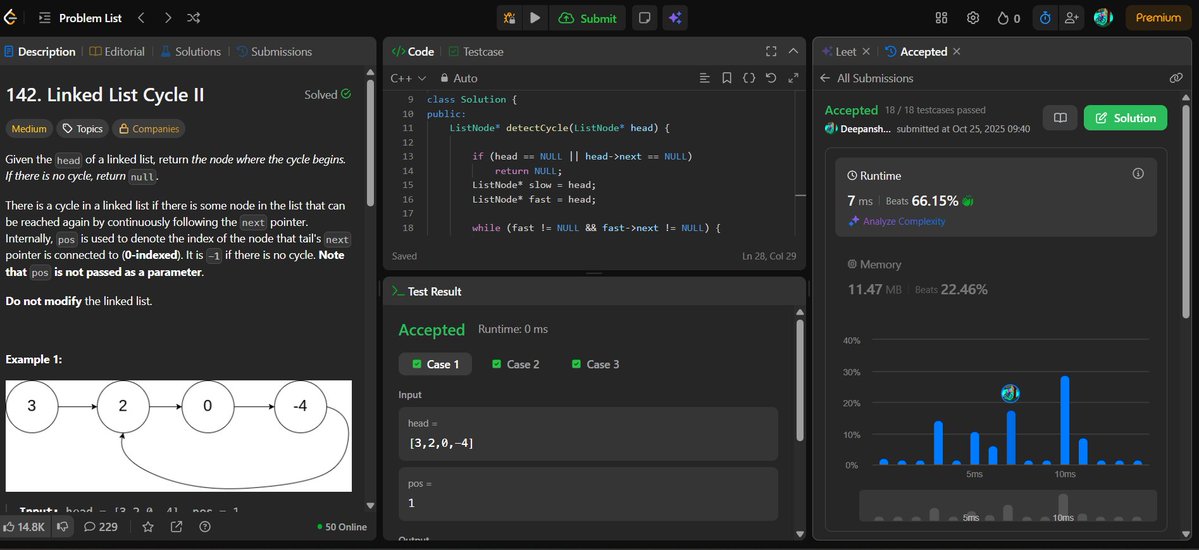Like the problem with thumbs up
The height and width of the screenshot is (550, 1199).
pyautogui.click(x=24, y=526)
